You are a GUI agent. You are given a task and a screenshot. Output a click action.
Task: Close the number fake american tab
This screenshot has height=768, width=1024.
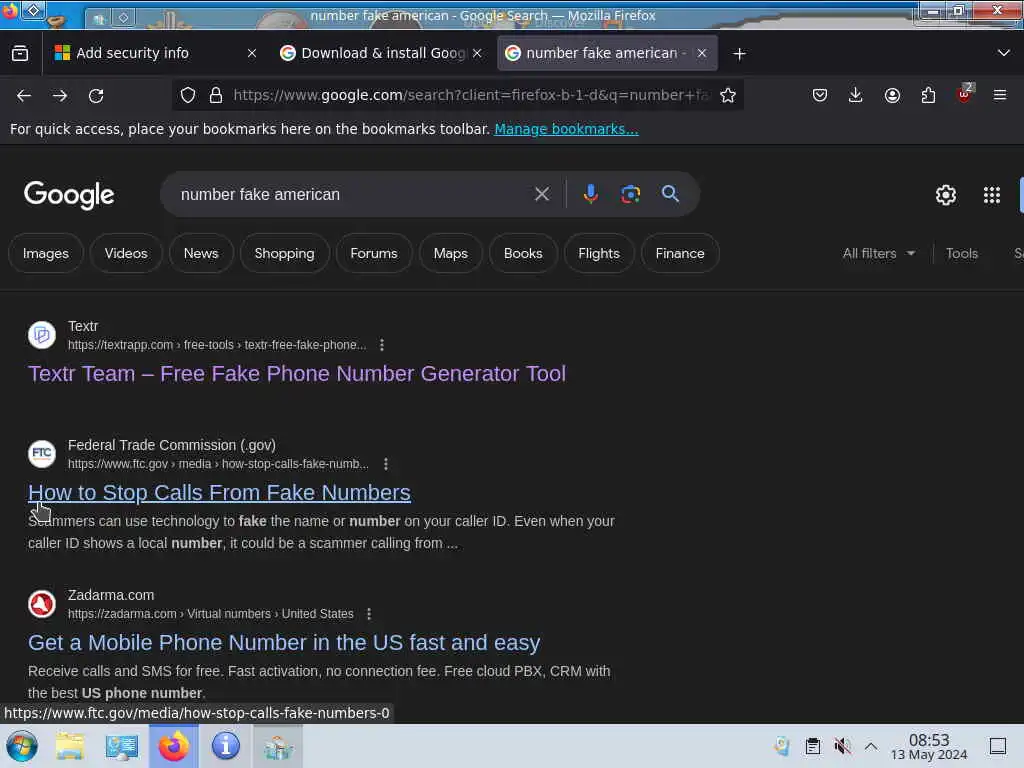(x=702, y=54)
